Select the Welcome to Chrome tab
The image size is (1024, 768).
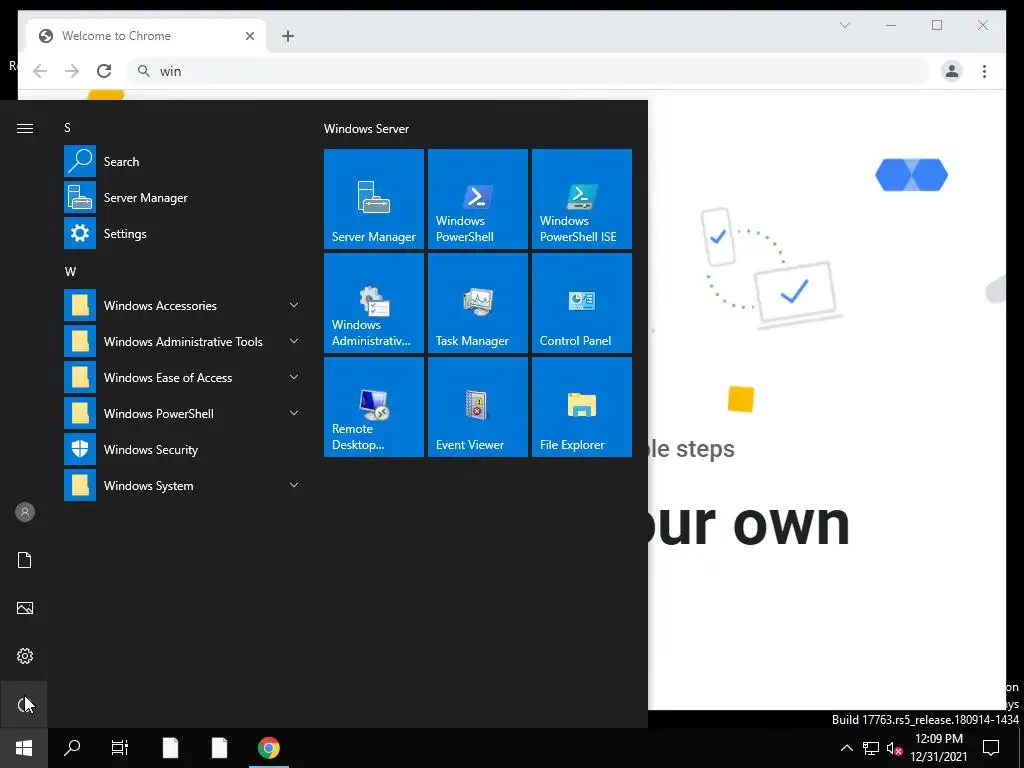pyautogui.click(x=146, y=36)
